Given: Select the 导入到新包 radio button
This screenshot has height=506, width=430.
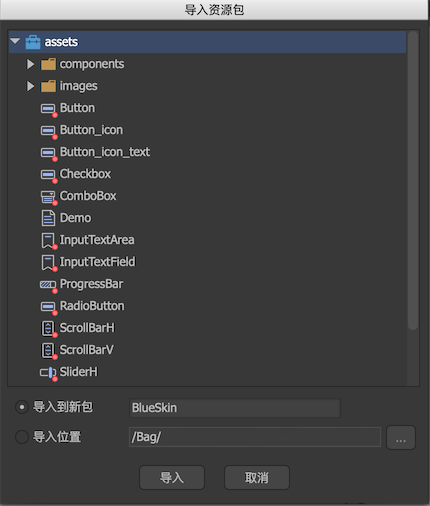Looking at the screenshot, I should pyautogui.click(x=22, y=407).
